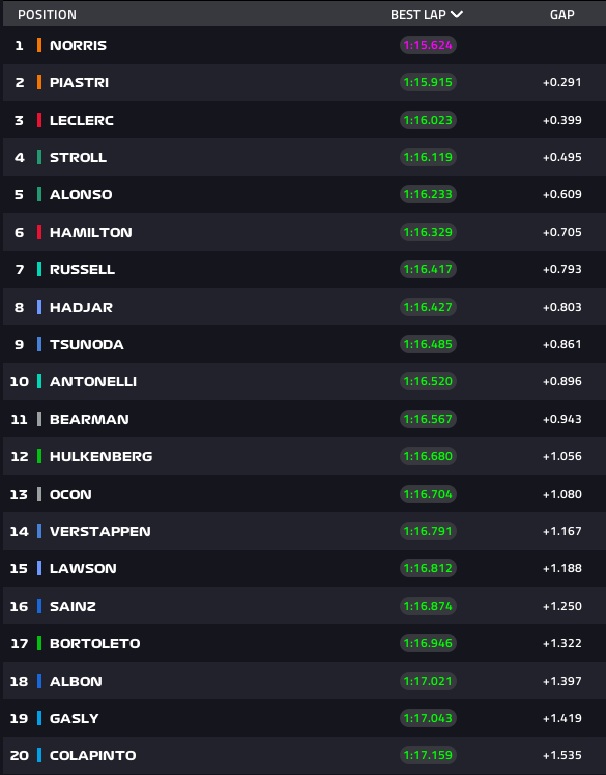Select Norris's purple 1:15.624 lap time

click(x=428, y=45)
